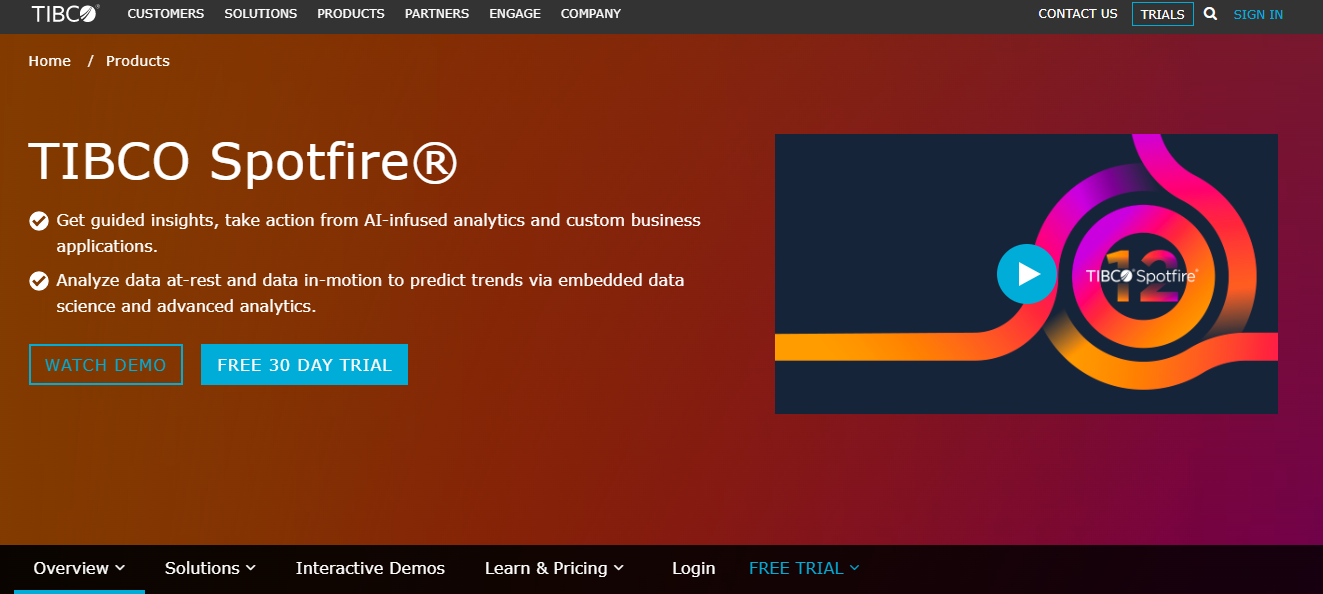
Task: Play the Spotfire 12 video
Action: click(1026, 274)
